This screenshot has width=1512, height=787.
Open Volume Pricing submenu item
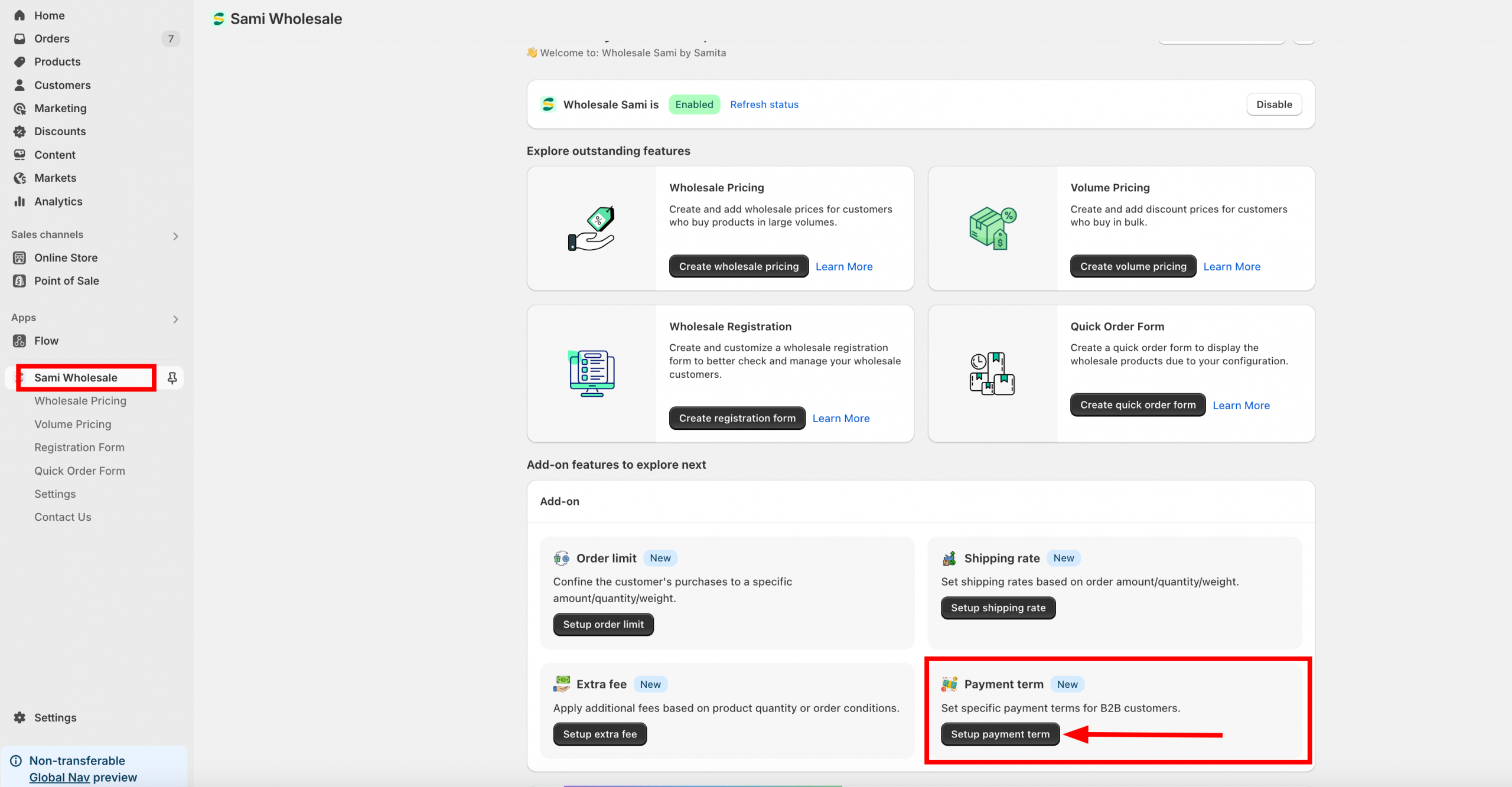click(73, 424)
